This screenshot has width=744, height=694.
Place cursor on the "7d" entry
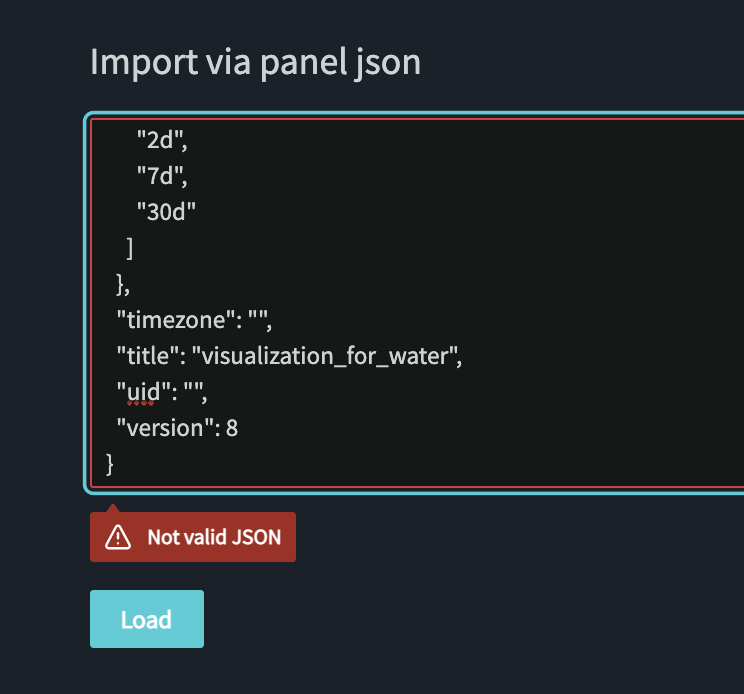pos(161,176)
